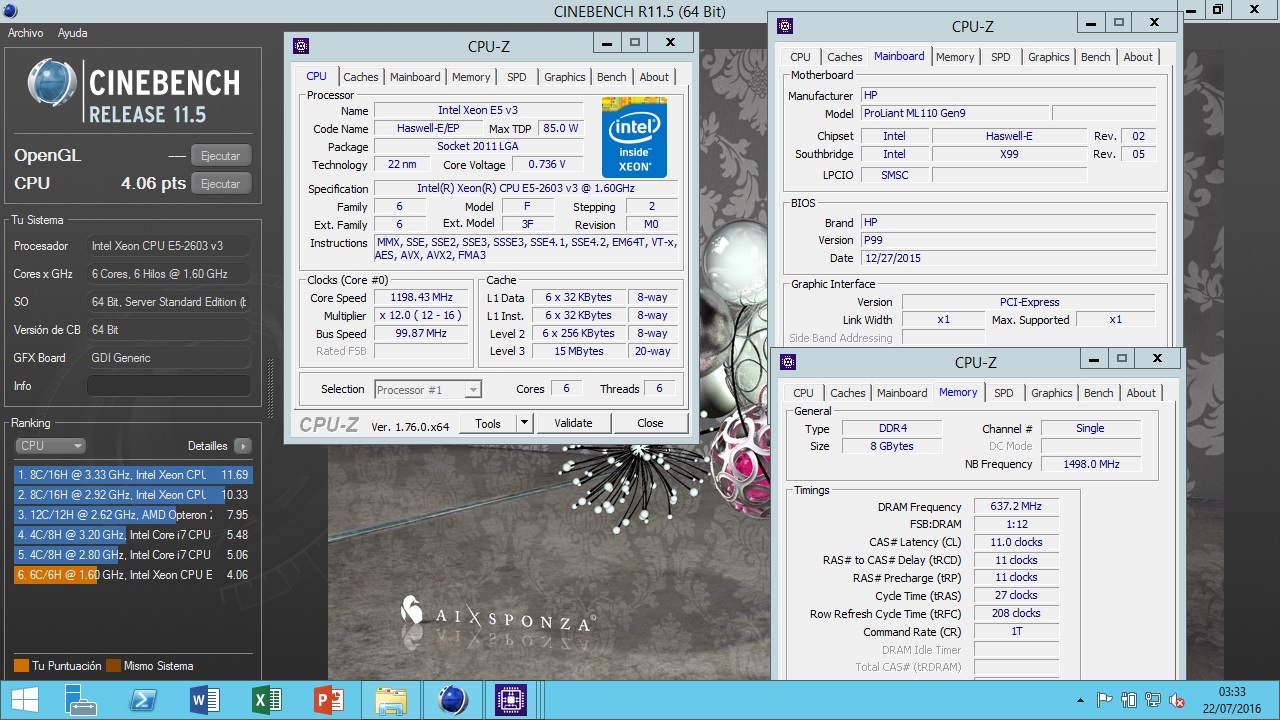This screenshot has height=720, width=1280.
Task: Click the Cinebench logo sphere
Action: click(53, 83)
